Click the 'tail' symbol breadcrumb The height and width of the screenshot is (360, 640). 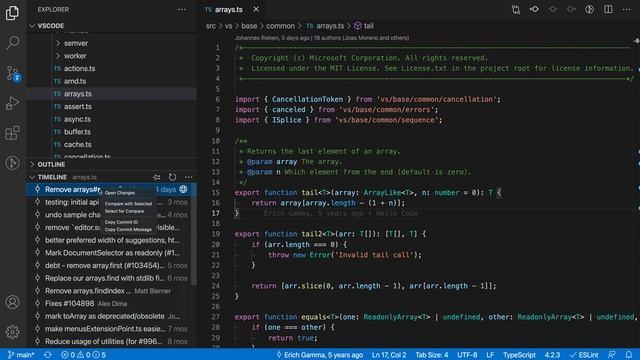(364, 26)
